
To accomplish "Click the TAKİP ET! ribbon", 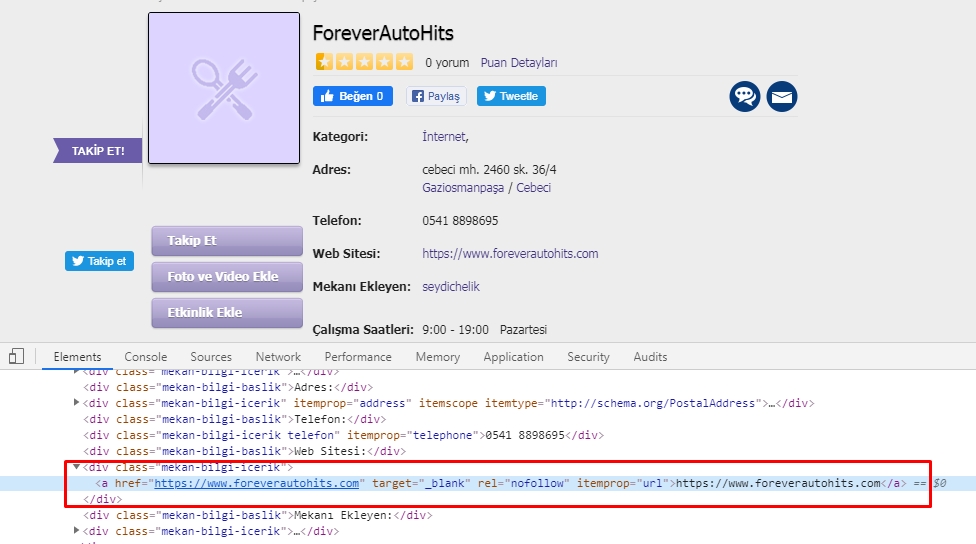I will [x=98, y=151].
